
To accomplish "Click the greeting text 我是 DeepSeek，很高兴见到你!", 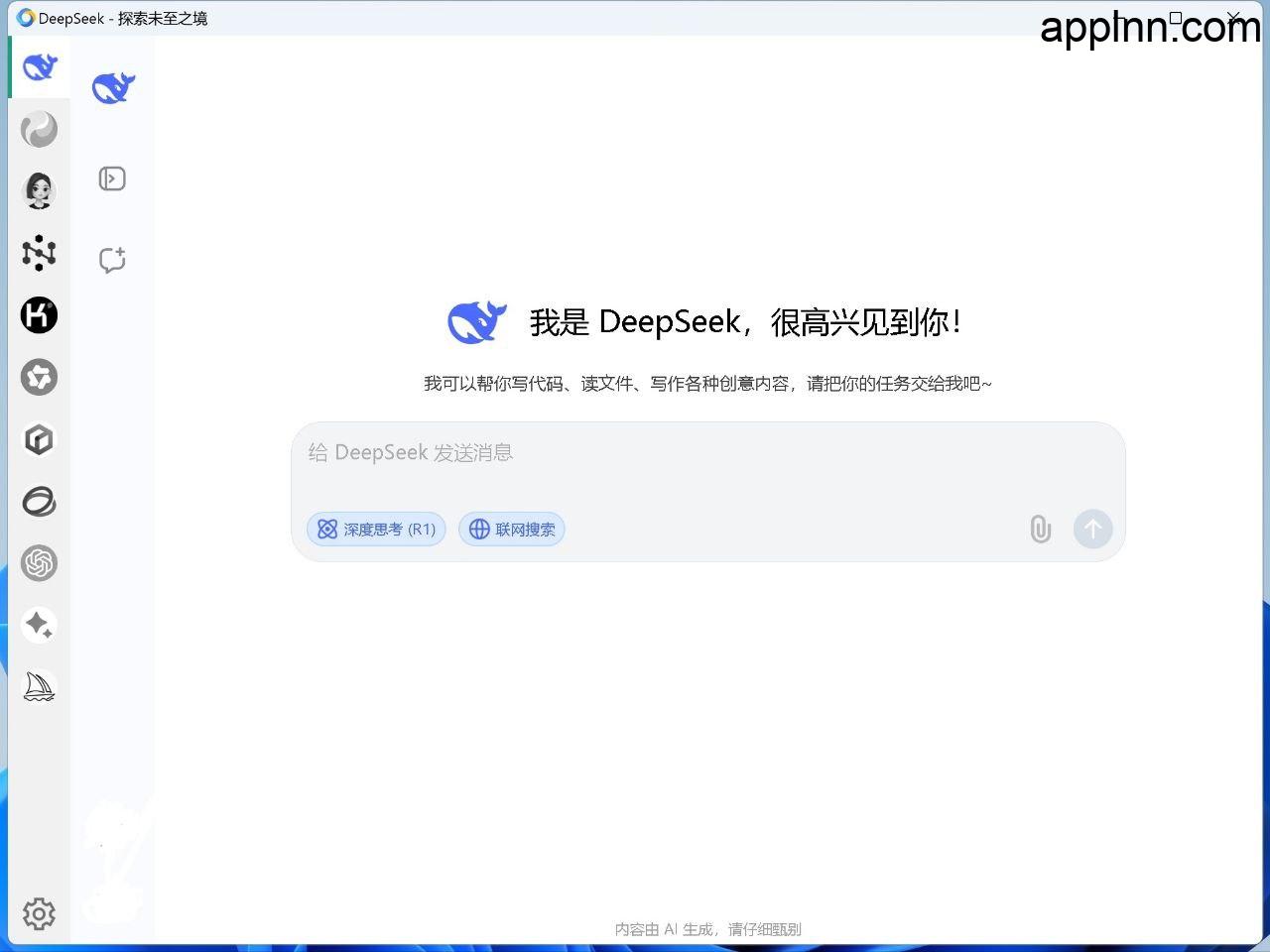I will pos(745,322).
